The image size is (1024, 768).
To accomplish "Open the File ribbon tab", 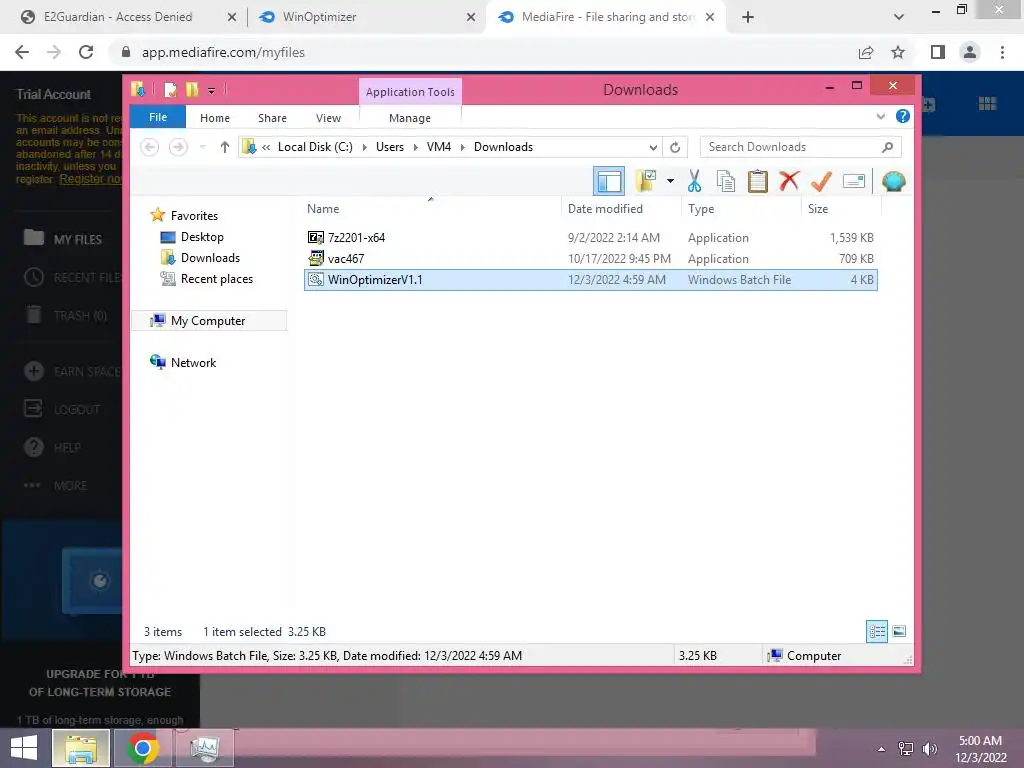I will point(157,117).
